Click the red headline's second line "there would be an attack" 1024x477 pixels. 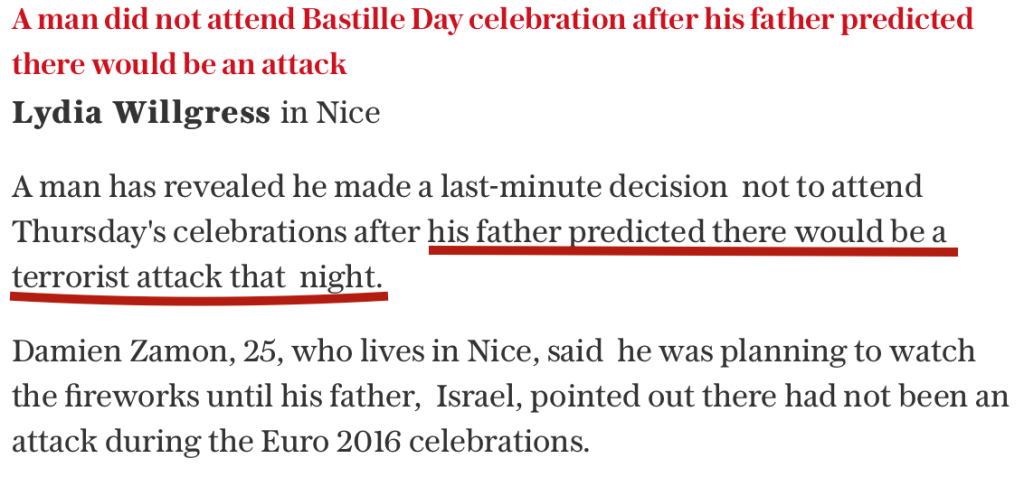coord(180,65)
